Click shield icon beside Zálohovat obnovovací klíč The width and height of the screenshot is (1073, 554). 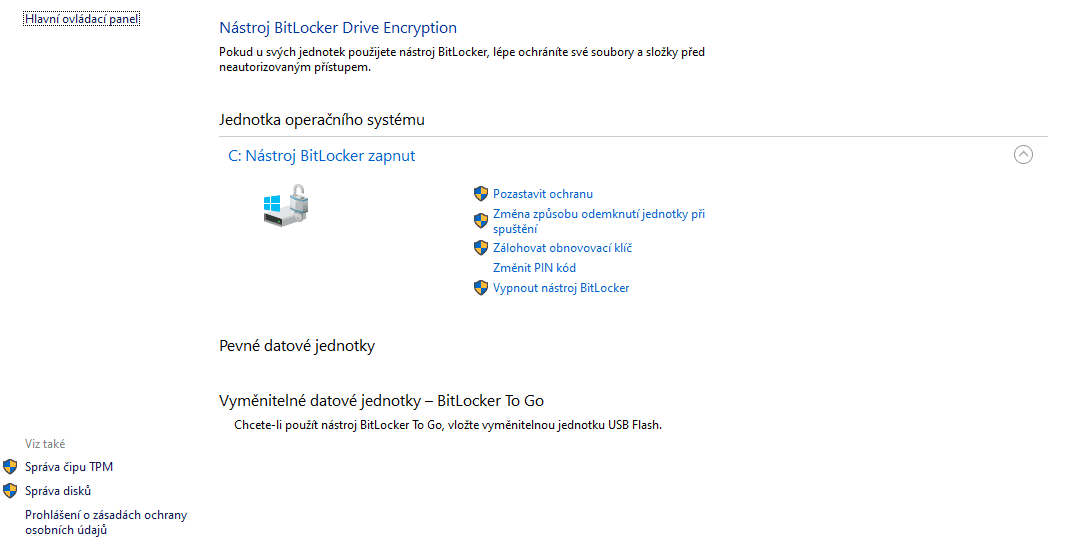[x=481, y=248]
